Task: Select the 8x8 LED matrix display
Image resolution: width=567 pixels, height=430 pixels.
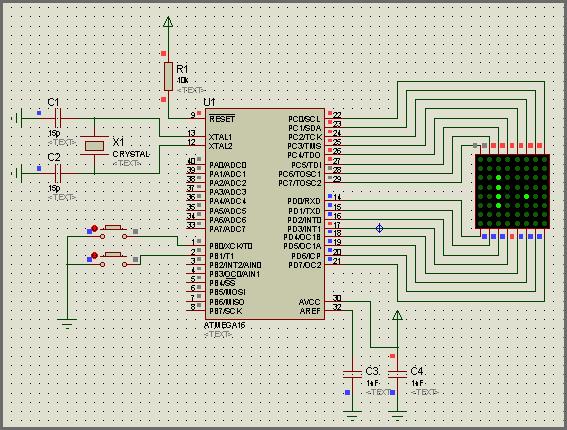Action: pos(513,192)
